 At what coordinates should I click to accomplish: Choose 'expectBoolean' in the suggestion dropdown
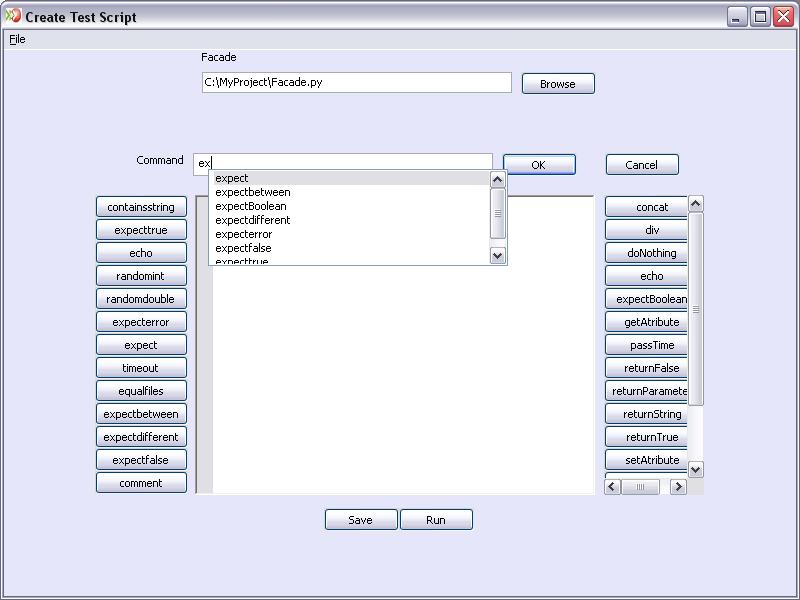(251, 206)
